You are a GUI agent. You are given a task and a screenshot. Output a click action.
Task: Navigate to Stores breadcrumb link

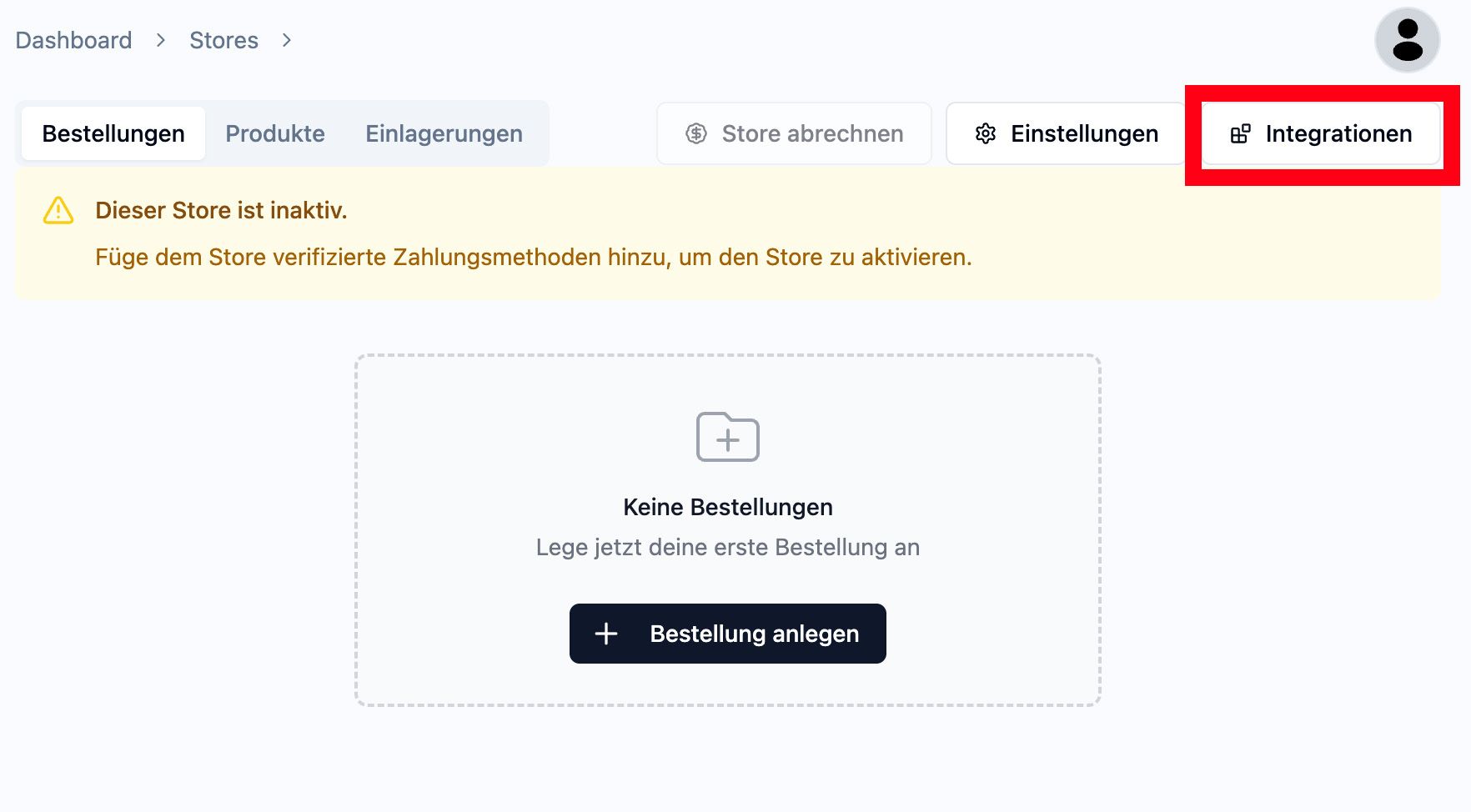point(223,40)
